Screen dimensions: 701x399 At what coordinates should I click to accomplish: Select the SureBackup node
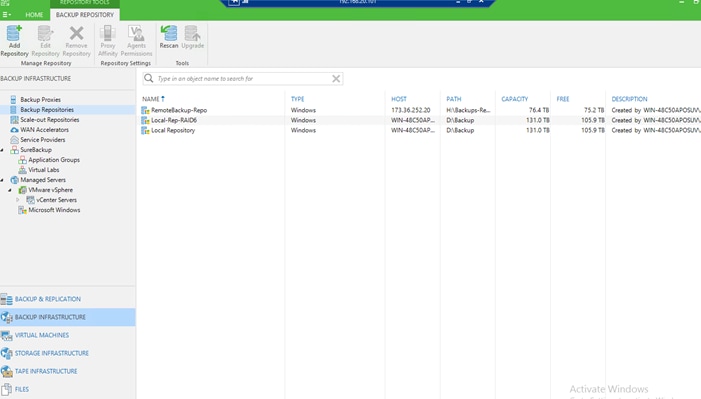click(36, 150)
